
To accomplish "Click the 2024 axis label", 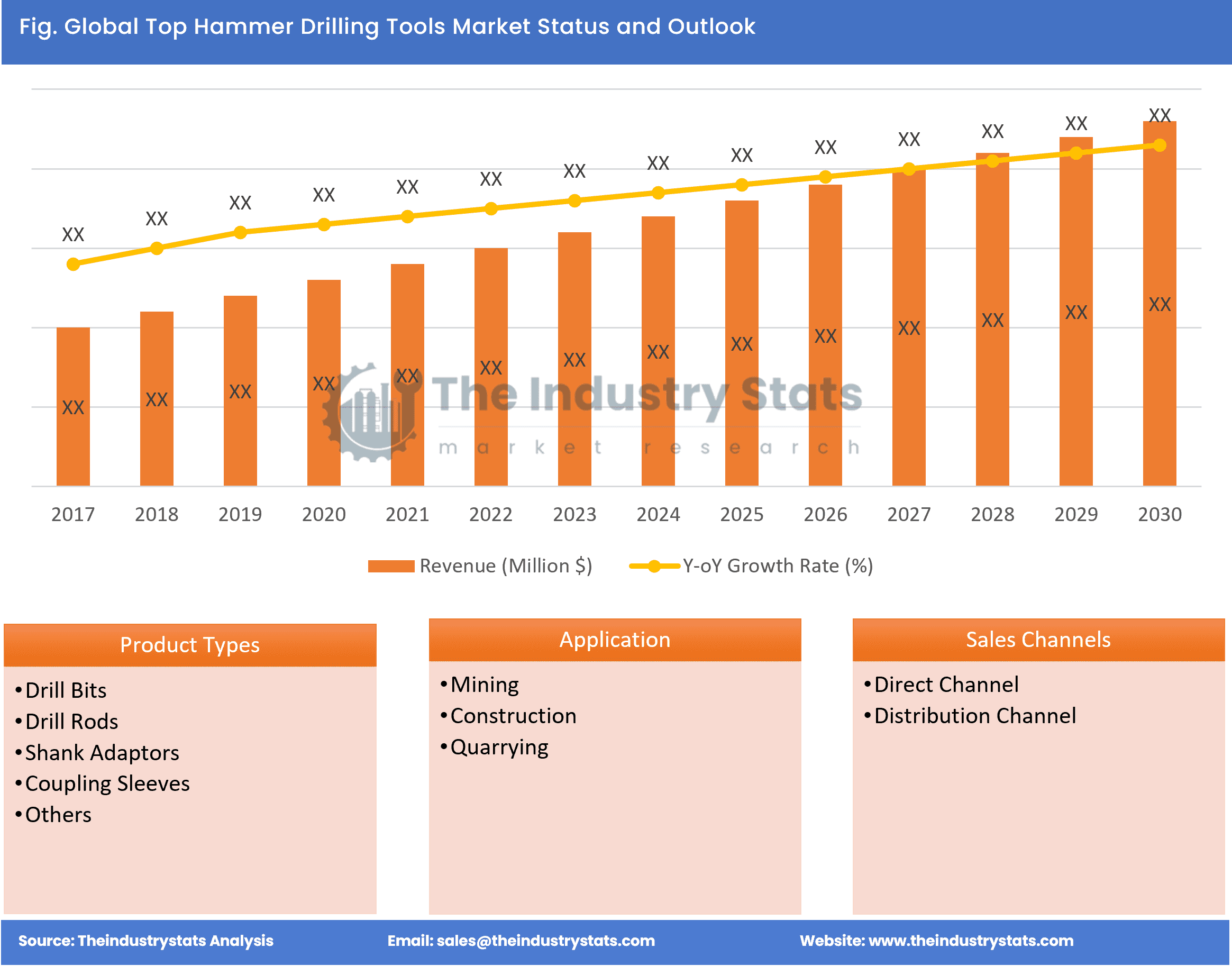I will pos(658,514).
